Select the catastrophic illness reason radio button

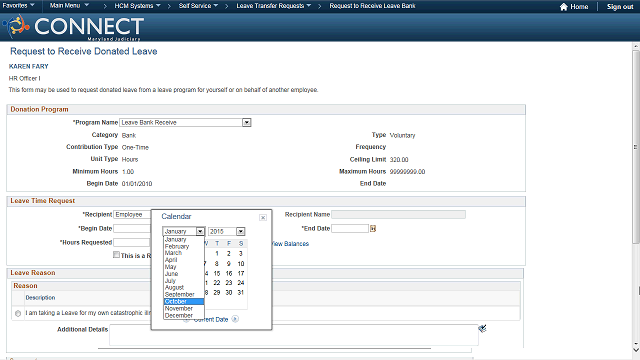(x=18, y=313)
